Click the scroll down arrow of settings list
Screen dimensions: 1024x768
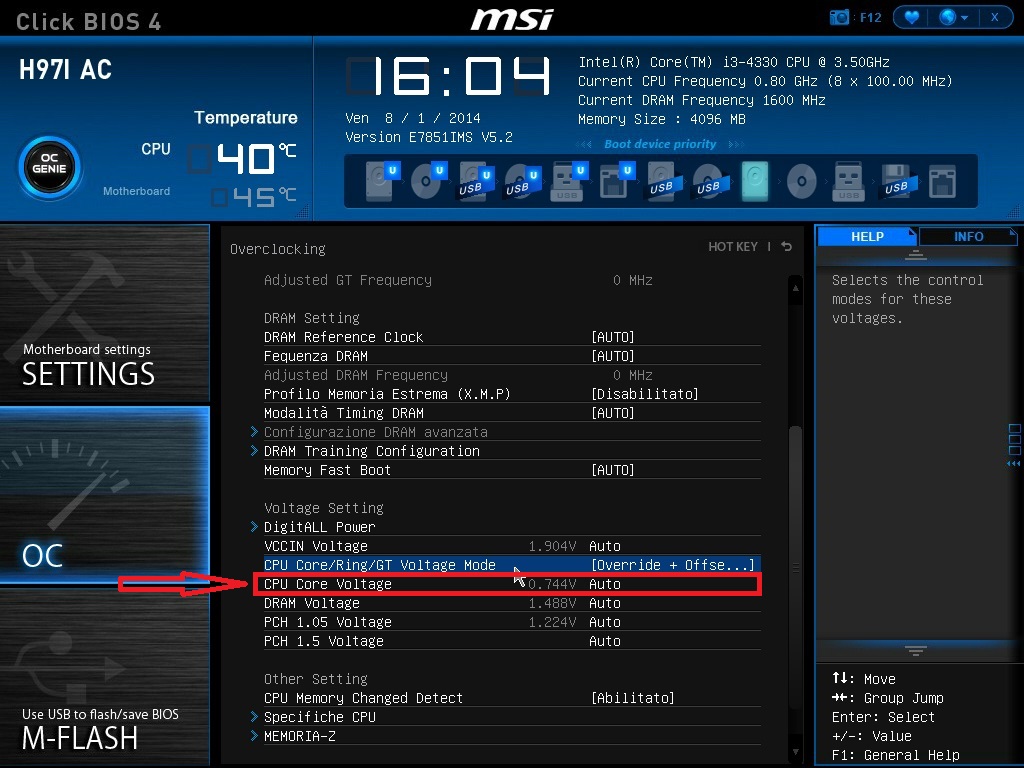[x=795, y=752]
